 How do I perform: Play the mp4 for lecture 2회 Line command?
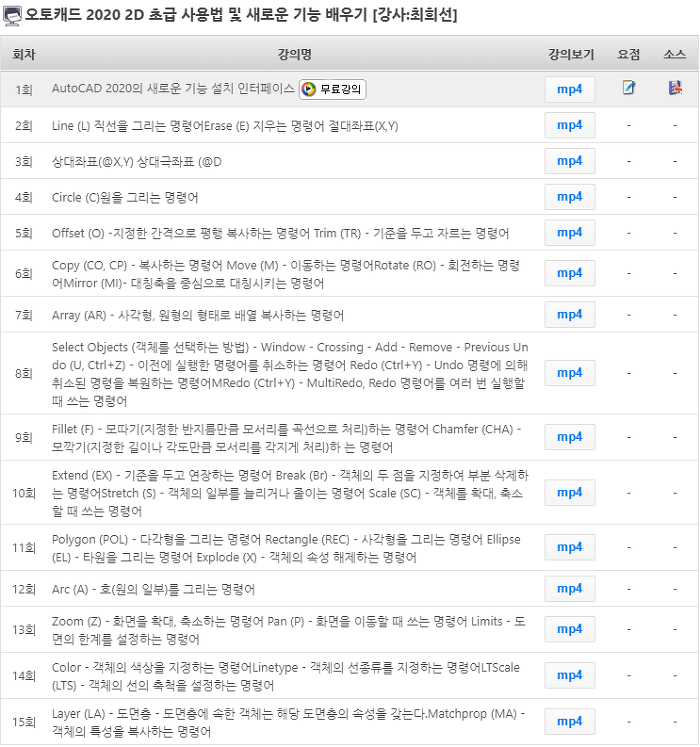pos(569,125)
